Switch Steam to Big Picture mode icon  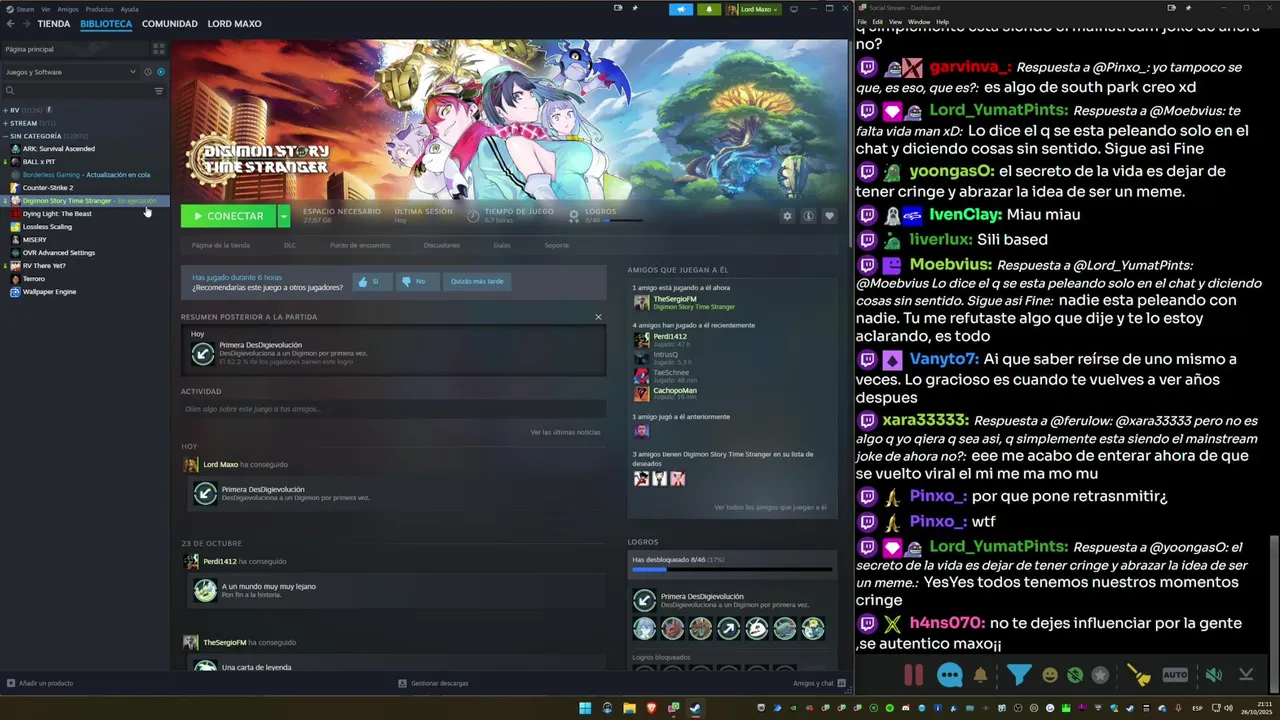tap(794, 9)
